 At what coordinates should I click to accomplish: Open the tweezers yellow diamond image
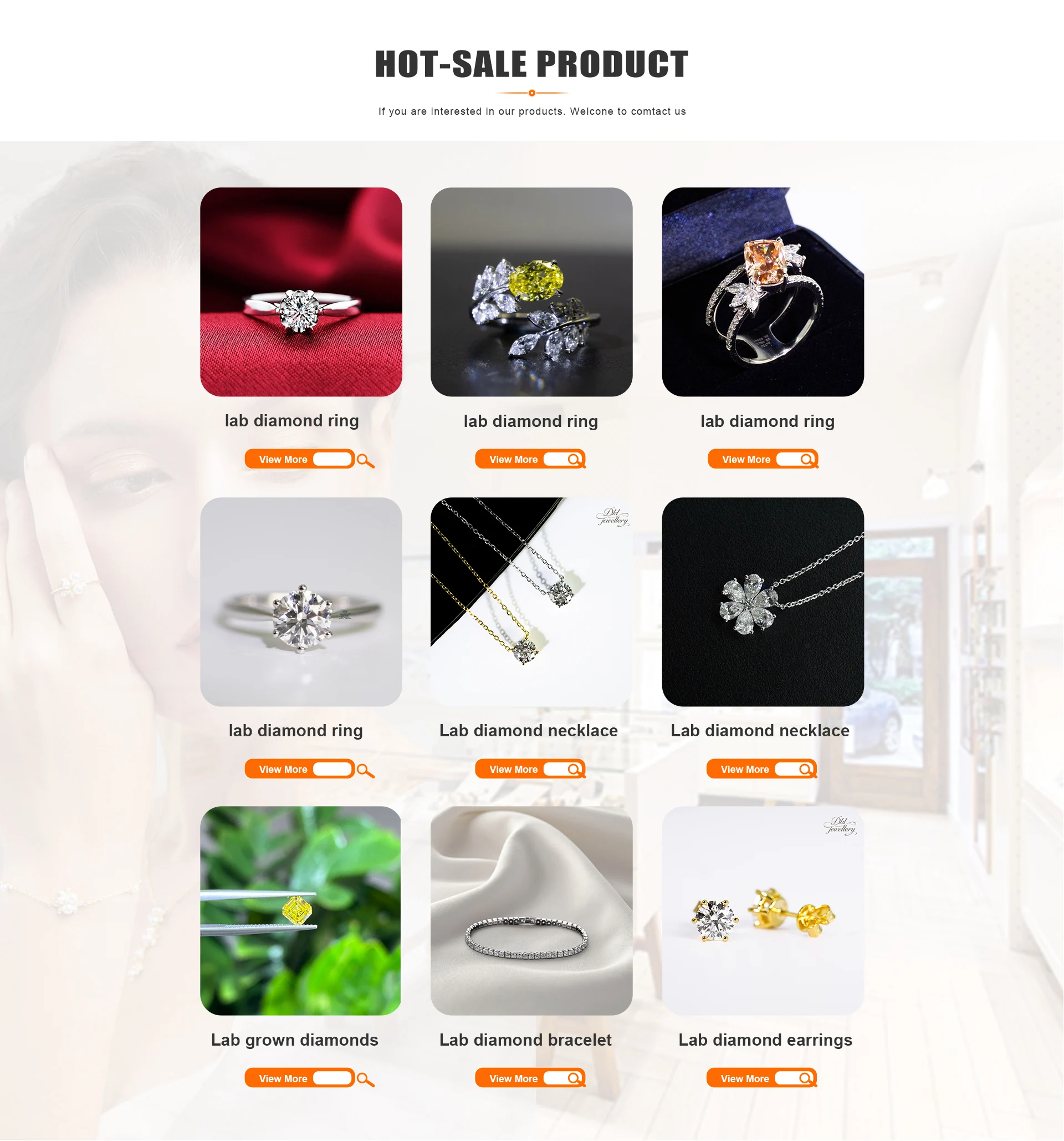tap(300, 911)
